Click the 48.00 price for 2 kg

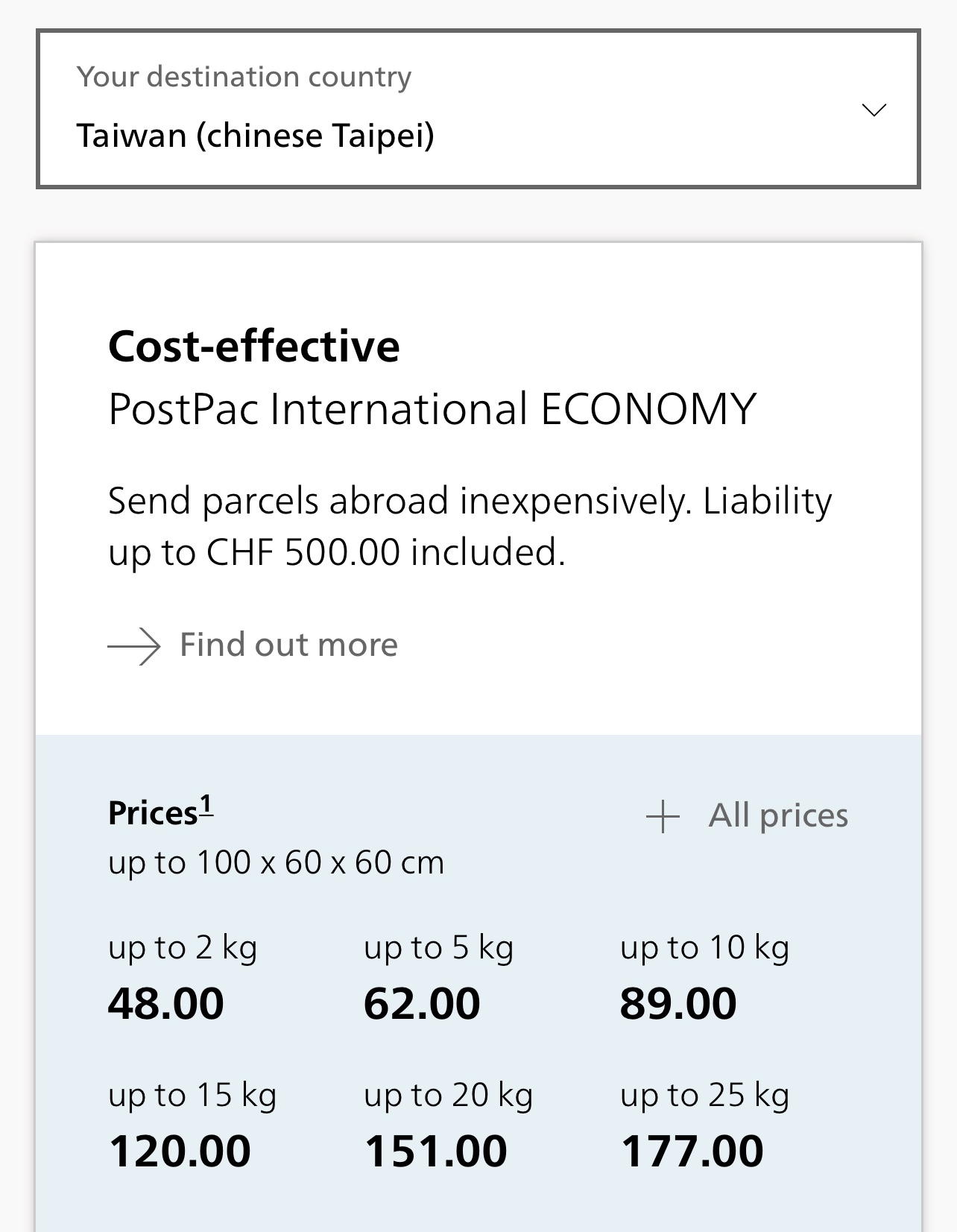(x=165, y=1003)
